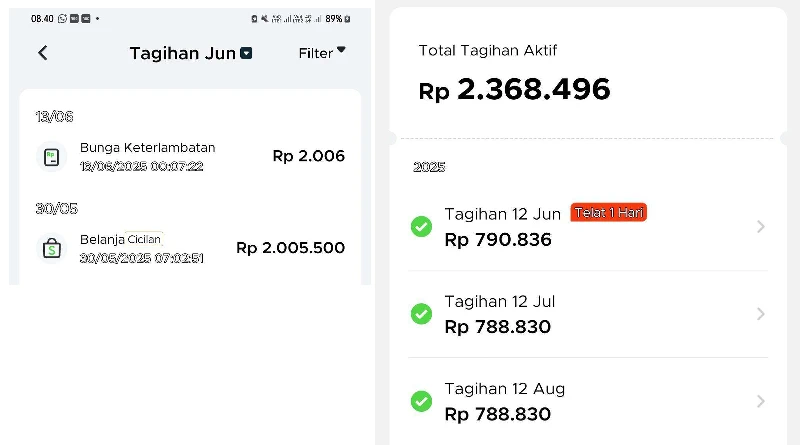Expand Tagihan 12 Jun with right chevron
Image resolution: width=800 pixels, height=445 pixels.
[761, 227]
